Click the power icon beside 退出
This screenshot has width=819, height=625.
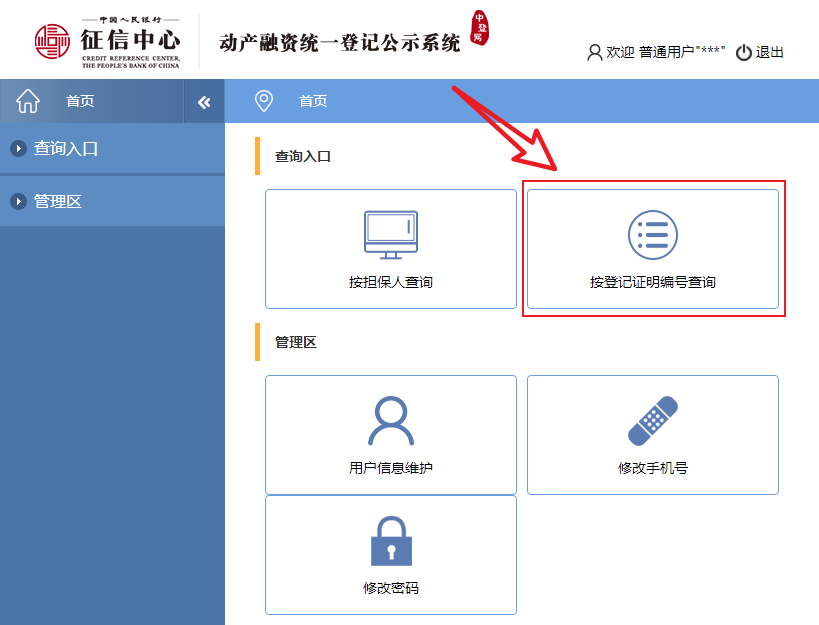click(x=743, y=53)
